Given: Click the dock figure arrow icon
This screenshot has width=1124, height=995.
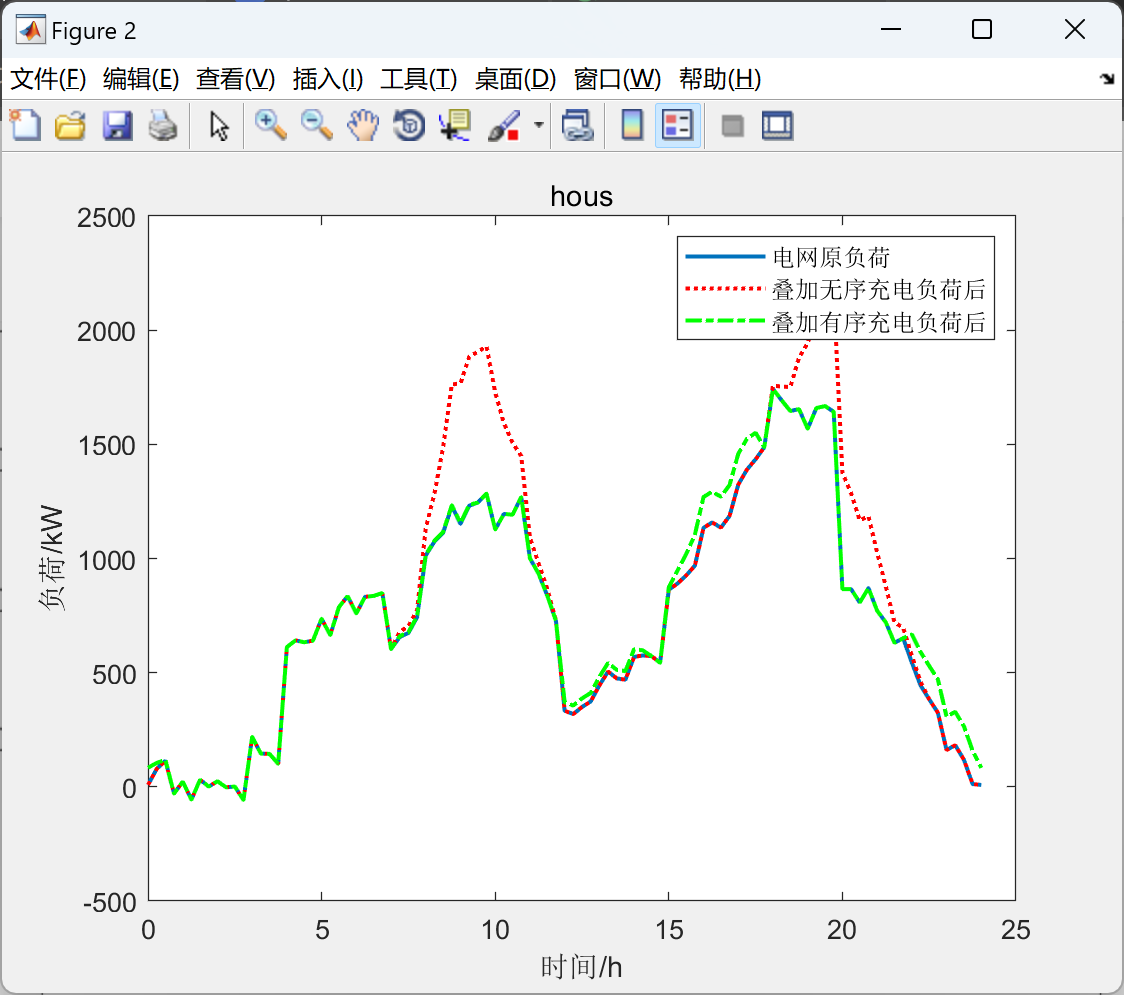Looking at the screenshot, I should coord(1108,79).
